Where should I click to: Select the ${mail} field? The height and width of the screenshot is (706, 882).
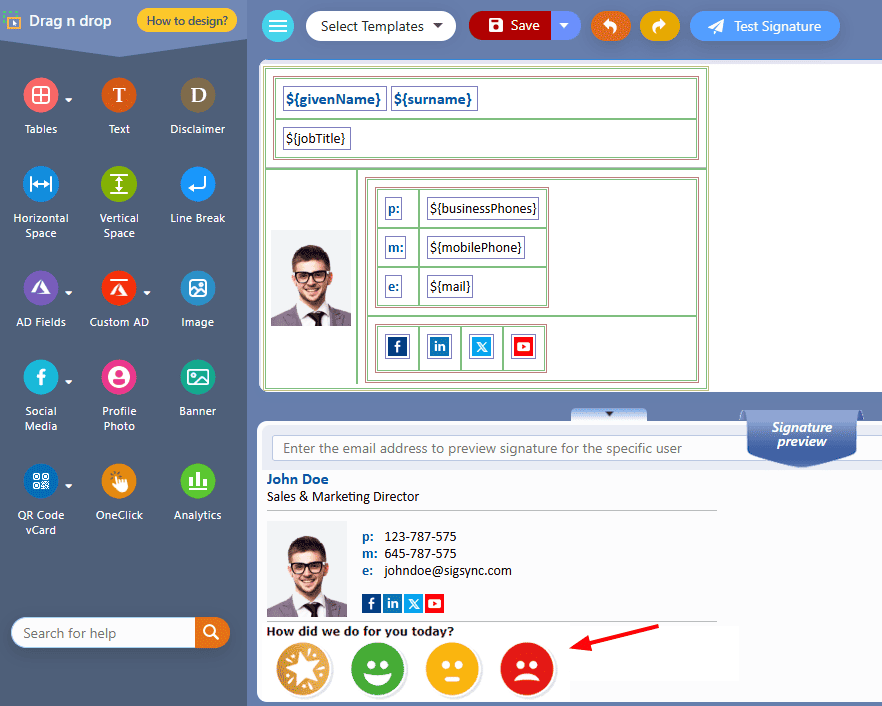(450, 286)
